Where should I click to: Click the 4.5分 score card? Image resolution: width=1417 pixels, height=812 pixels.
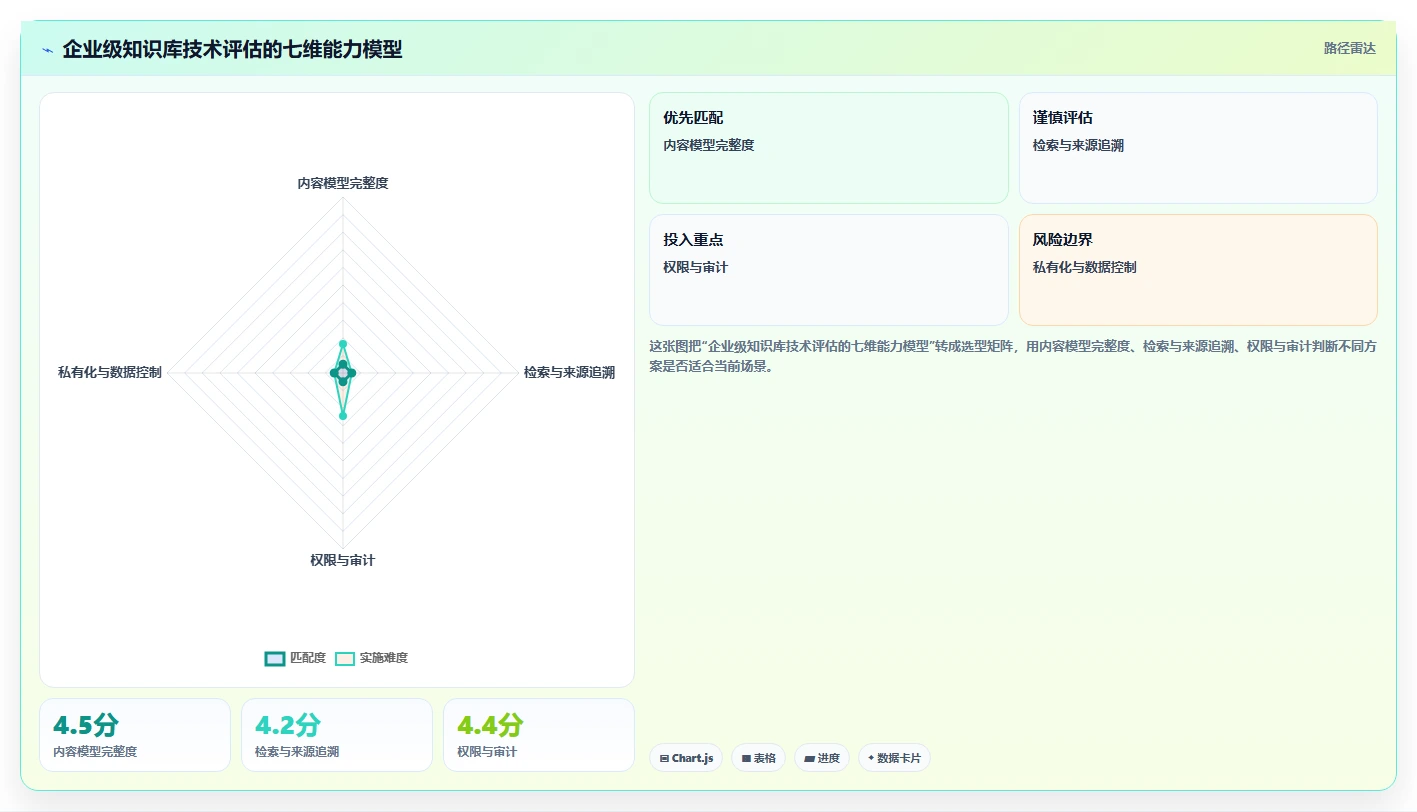click(x=135, y=735)
